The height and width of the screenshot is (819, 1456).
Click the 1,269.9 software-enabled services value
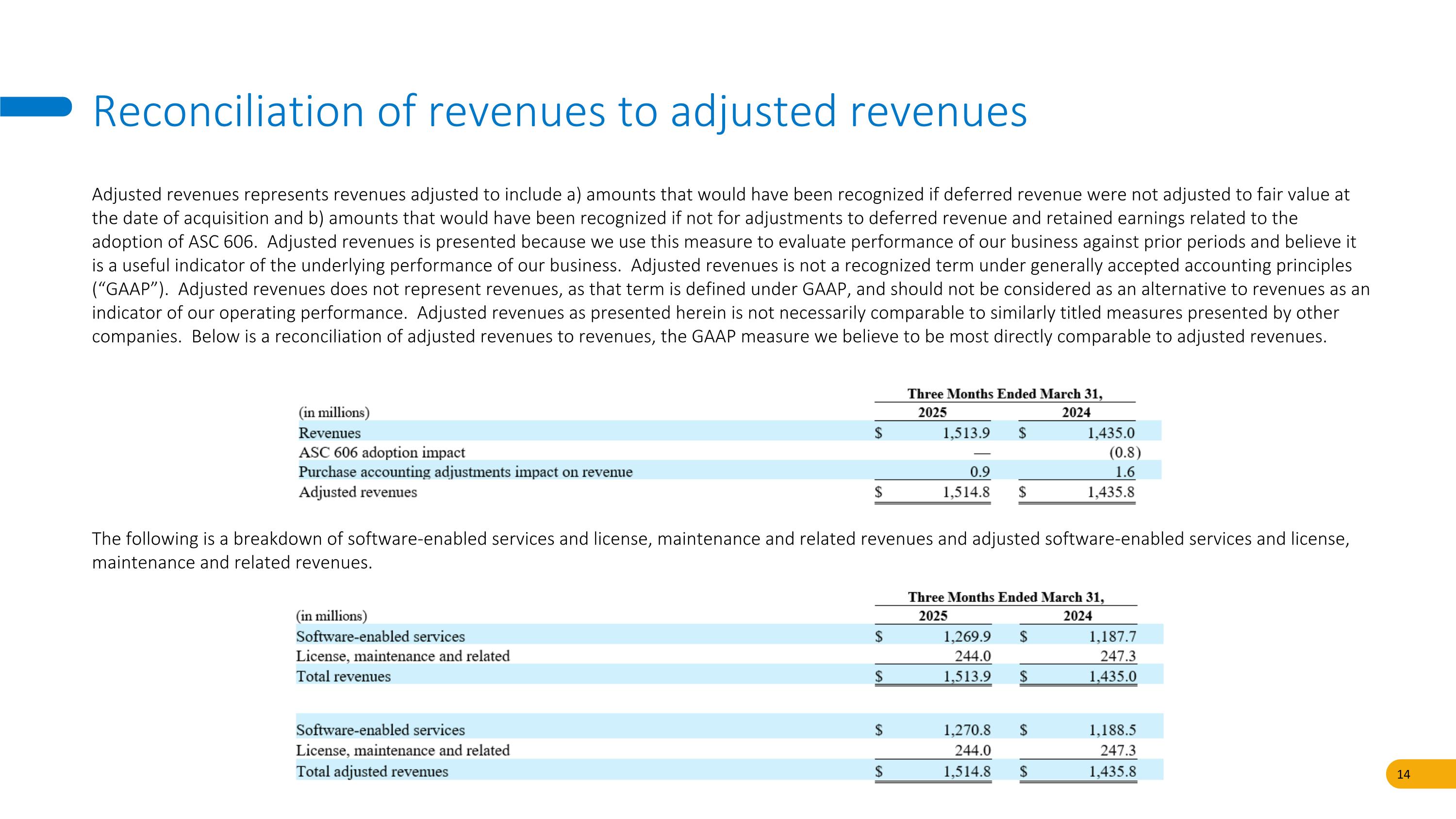click(967, 636)
